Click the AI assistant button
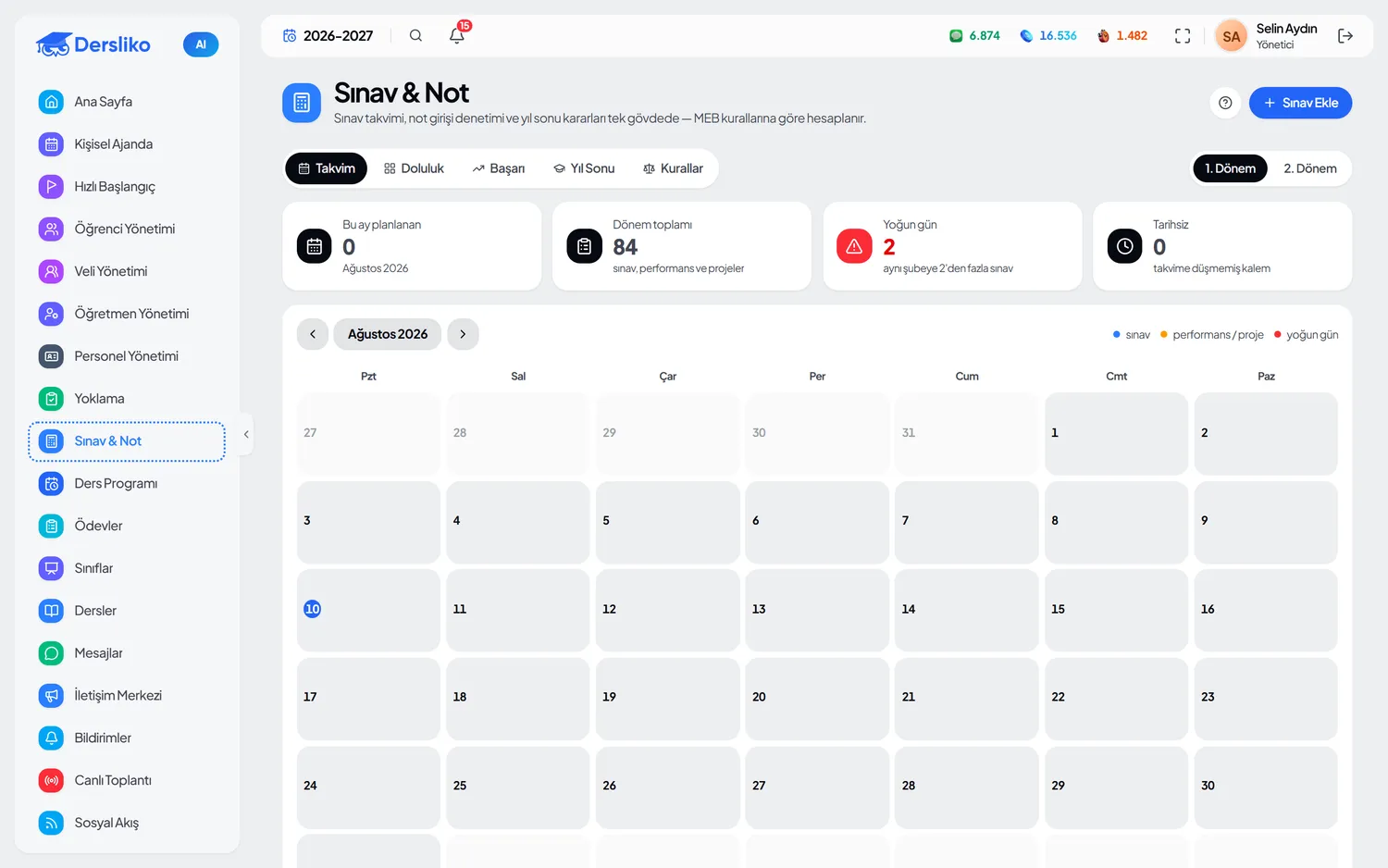The image size is (1388, 868). (x=201, y=44)
